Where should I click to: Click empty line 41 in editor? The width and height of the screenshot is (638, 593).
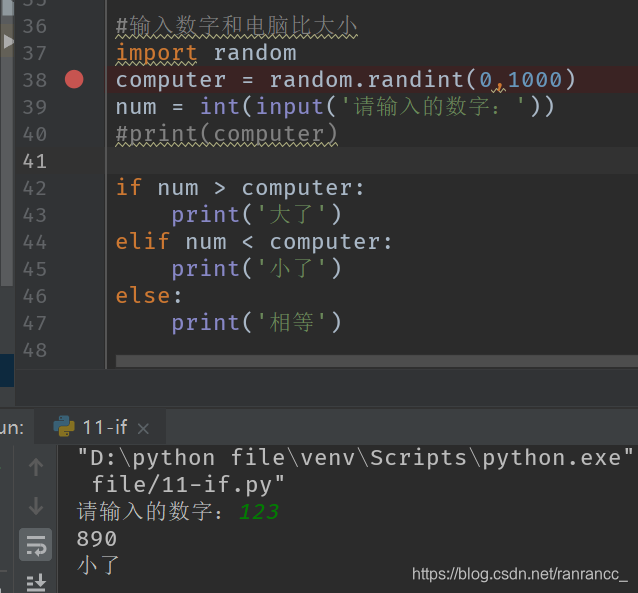[x=372, y=161]
